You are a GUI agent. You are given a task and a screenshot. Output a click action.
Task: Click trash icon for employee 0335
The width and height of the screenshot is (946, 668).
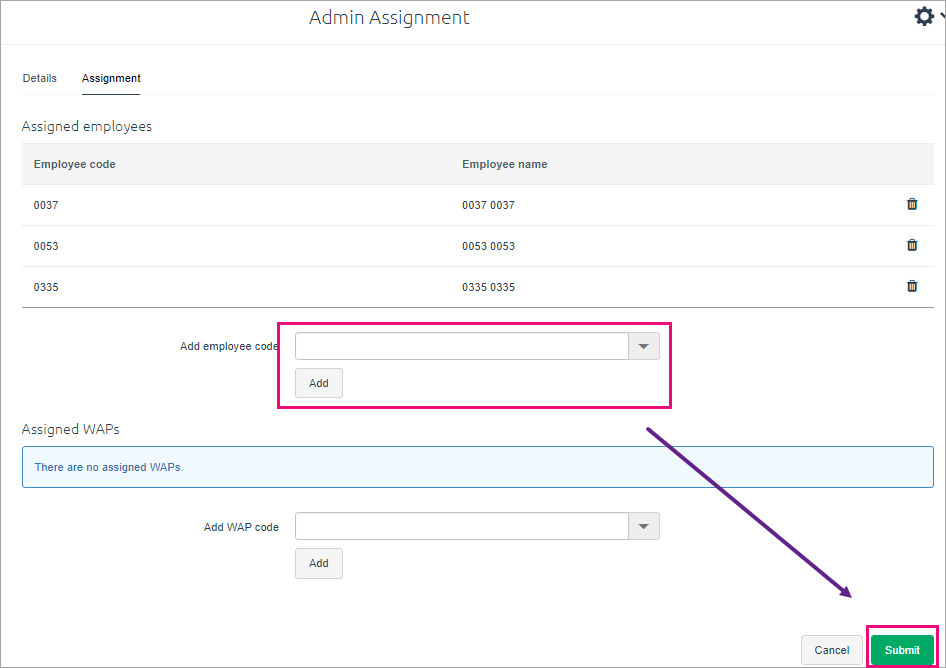(912, 286)
